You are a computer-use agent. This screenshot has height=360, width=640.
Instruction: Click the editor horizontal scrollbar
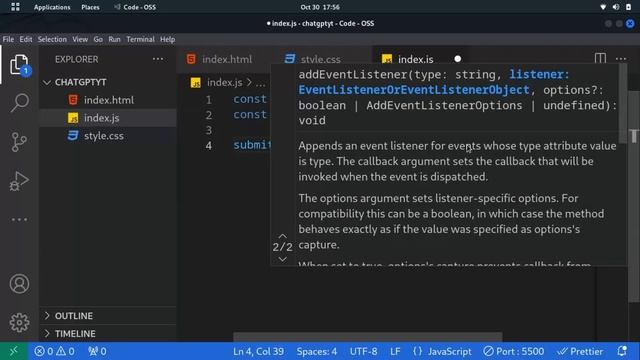pyautogui.click(x=367, y=337)
